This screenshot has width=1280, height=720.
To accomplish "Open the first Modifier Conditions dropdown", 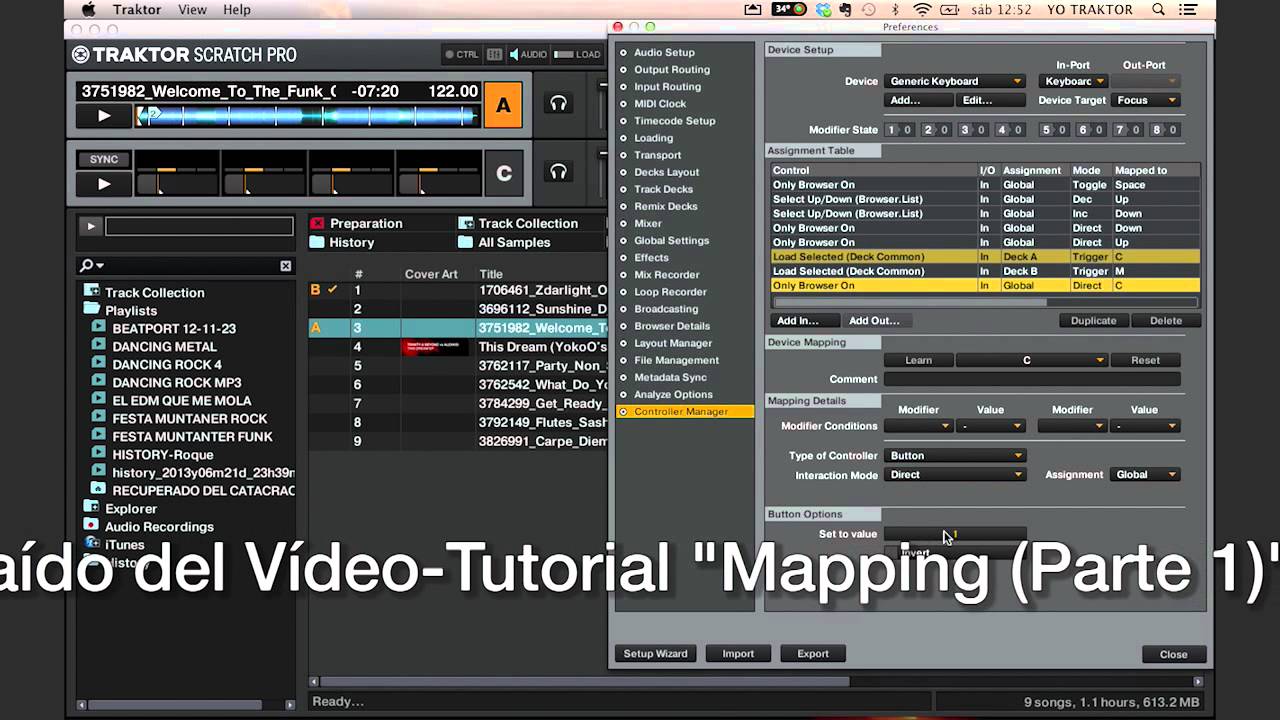I will point(918,426).
